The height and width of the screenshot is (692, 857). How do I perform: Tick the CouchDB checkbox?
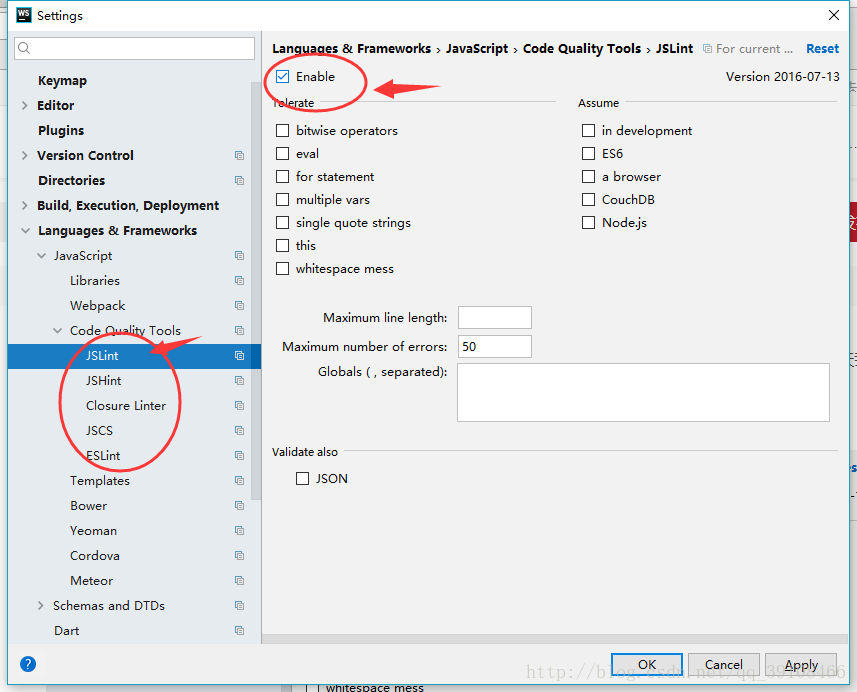pyautogui.click(x=589, y=200)
